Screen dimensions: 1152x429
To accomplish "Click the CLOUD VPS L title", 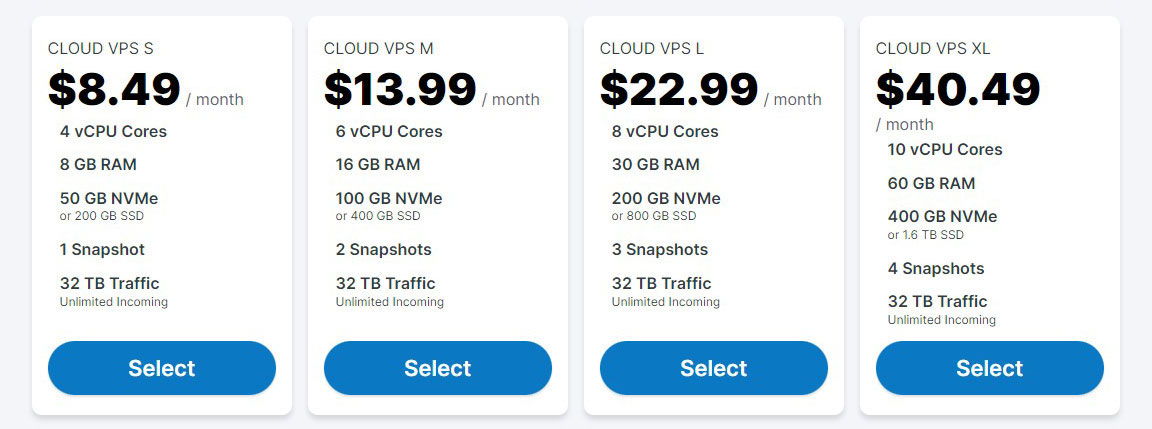I will (x=652, y=48).
